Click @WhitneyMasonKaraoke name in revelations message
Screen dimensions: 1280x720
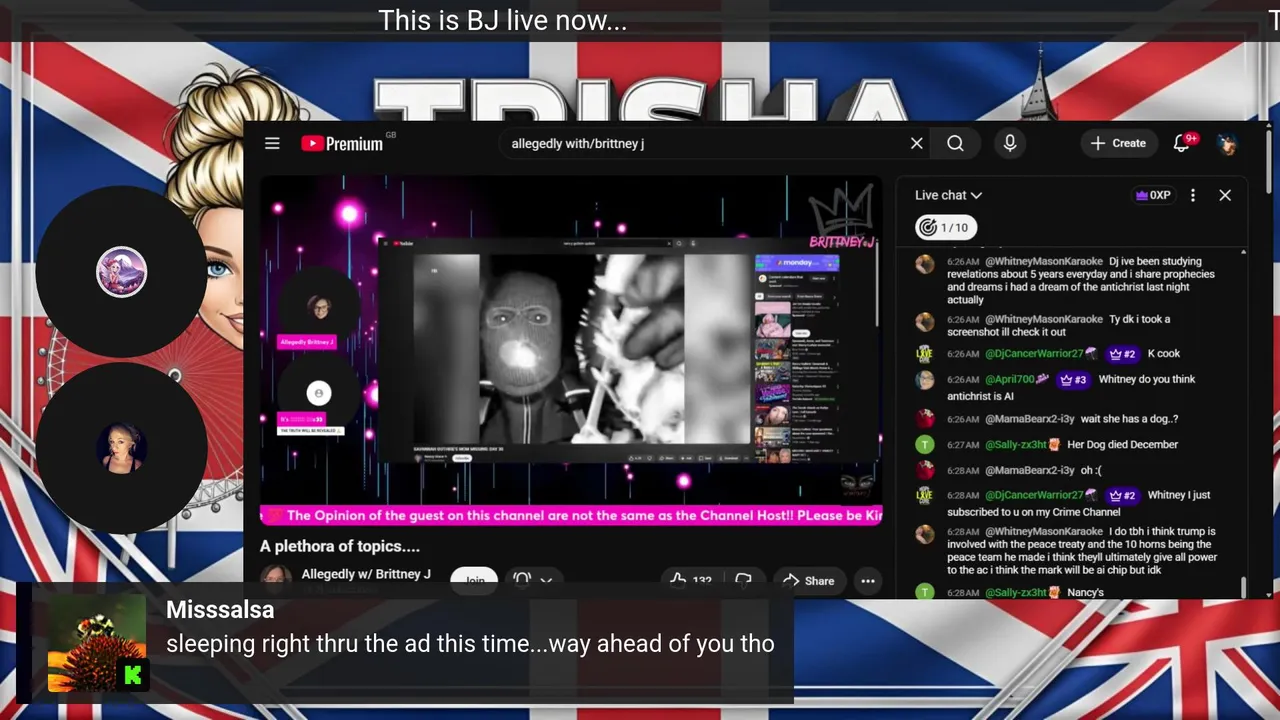(1044, 261)
